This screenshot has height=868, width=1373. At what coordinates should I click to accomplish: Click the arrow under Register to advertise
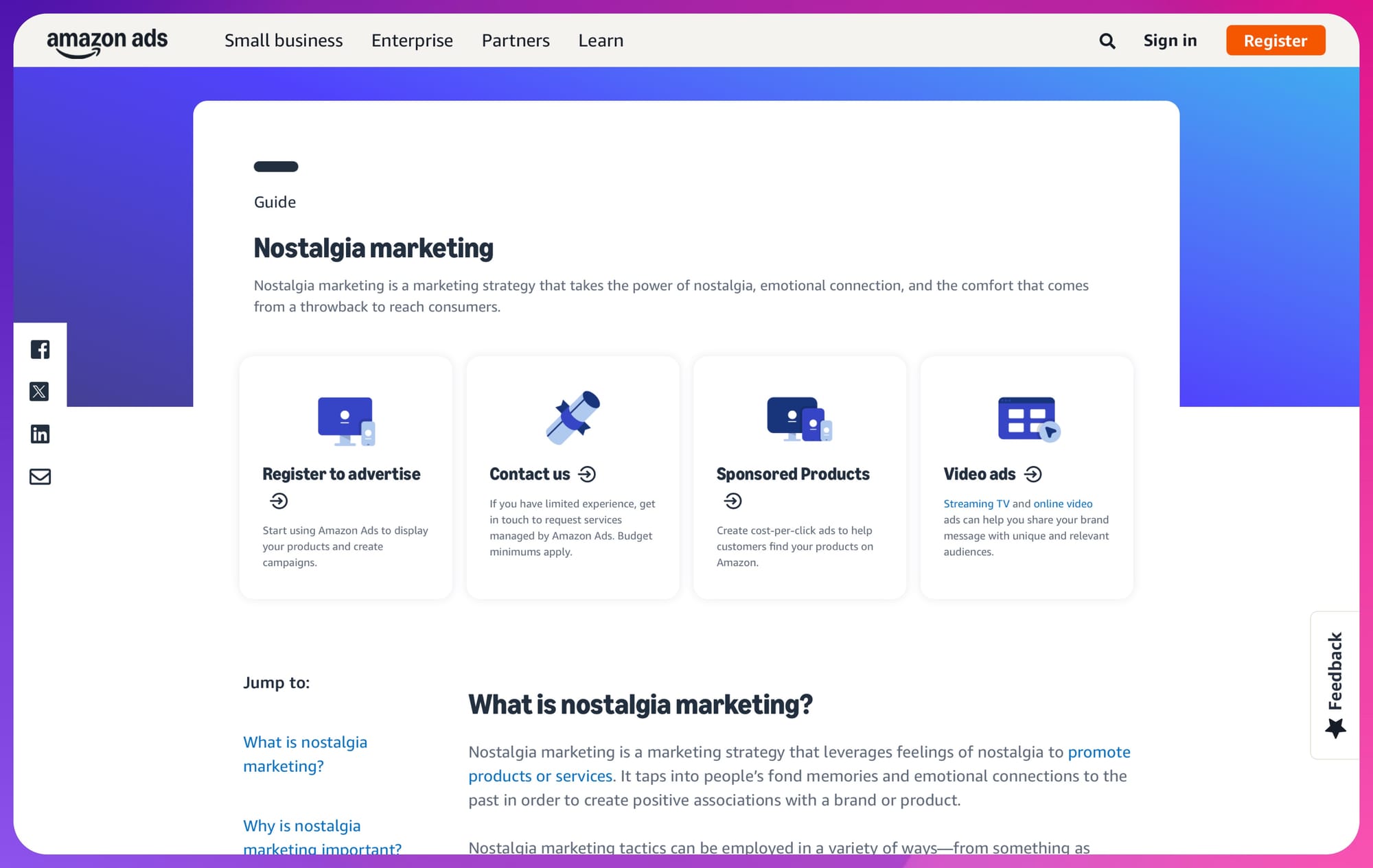pyautogui.click(x=279, y=501)
